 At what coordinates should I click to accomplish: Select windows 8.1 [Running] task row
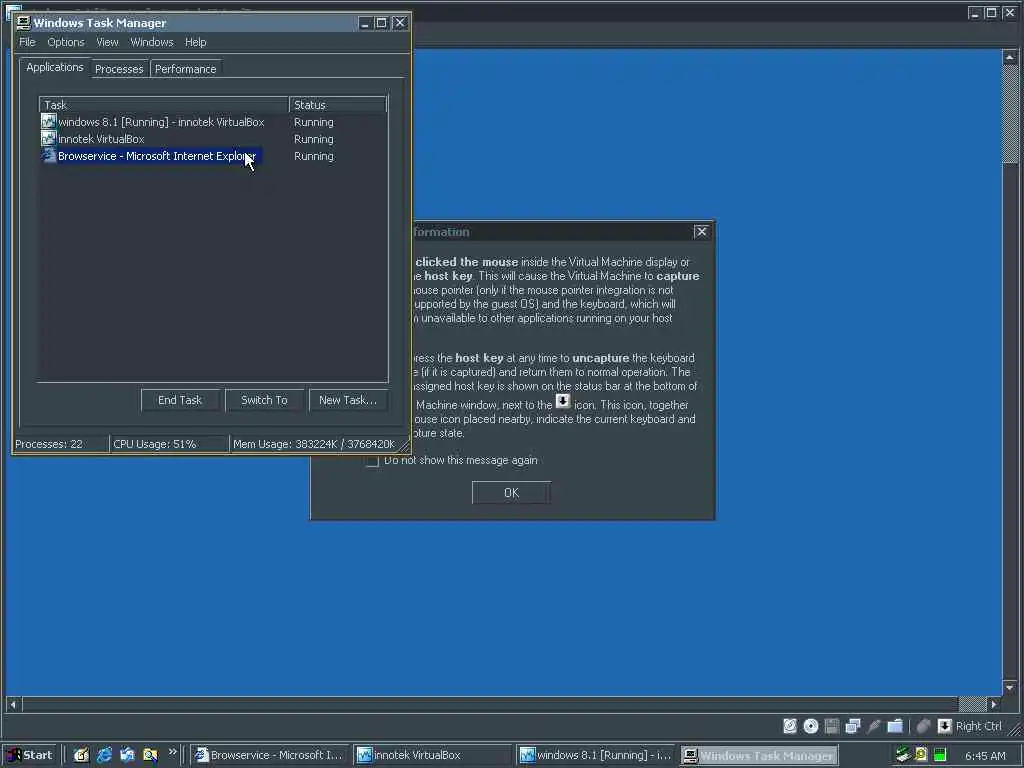[214, 122]
